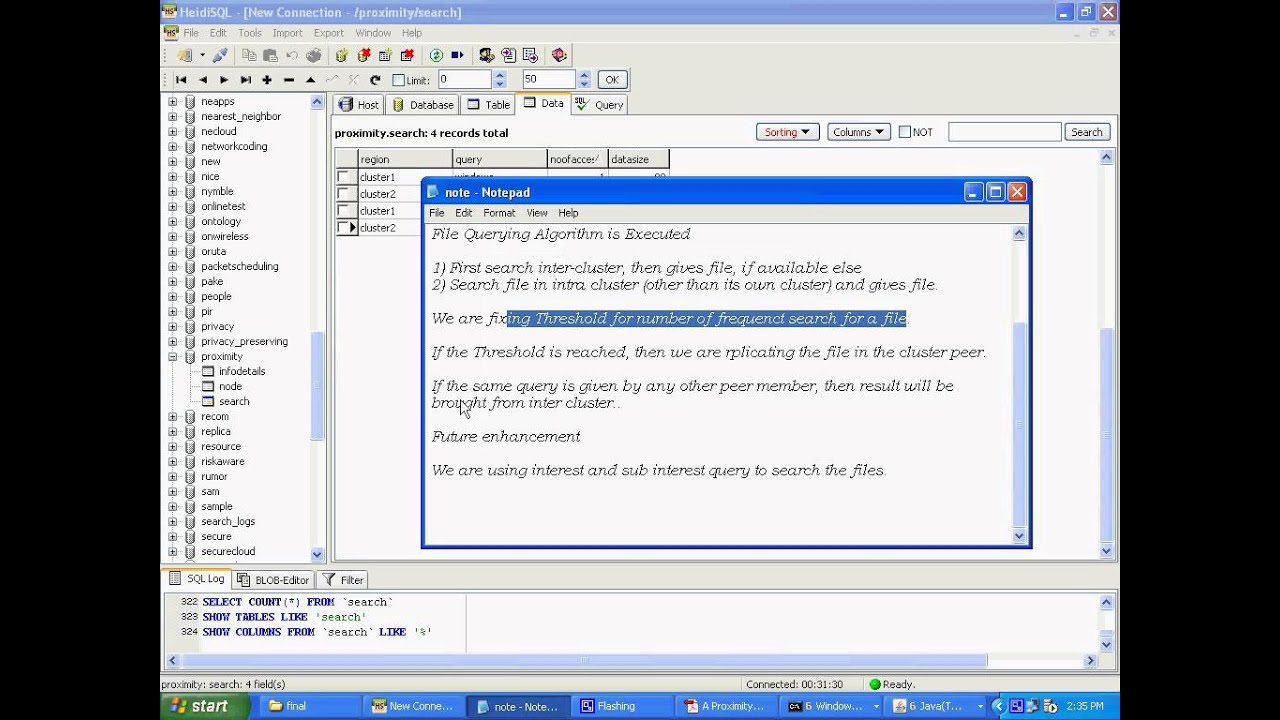Click the datasize column header
The height and width of the screenshot is (720, 1280).
[x=638, y=159]
